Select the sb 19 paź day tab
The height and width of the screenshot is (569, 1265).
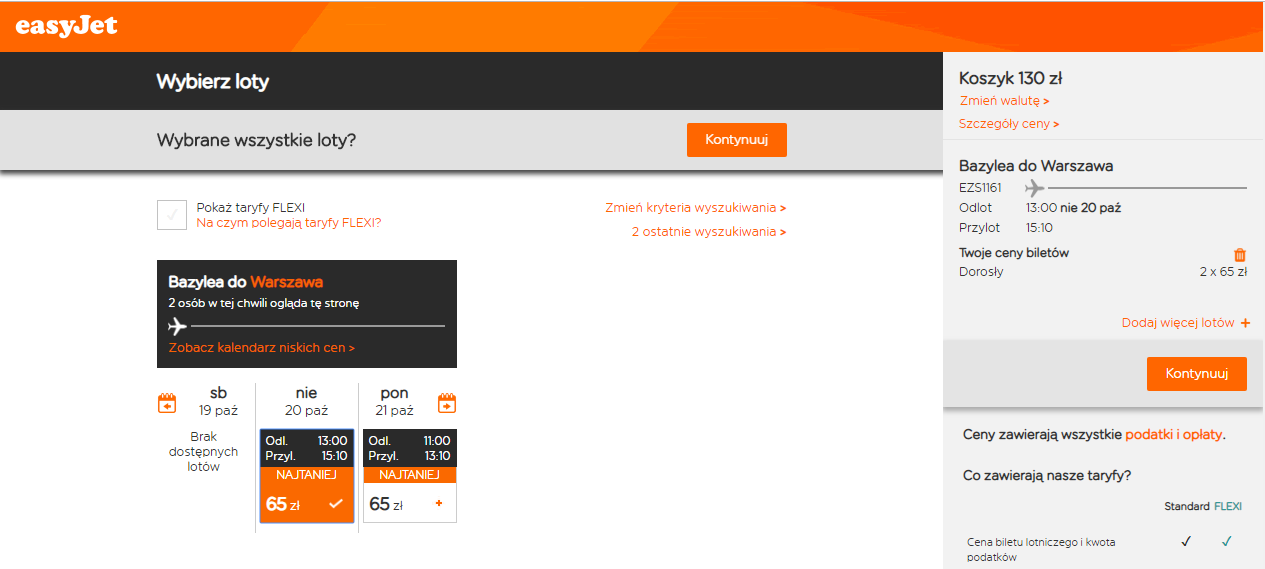coord(218,402)
